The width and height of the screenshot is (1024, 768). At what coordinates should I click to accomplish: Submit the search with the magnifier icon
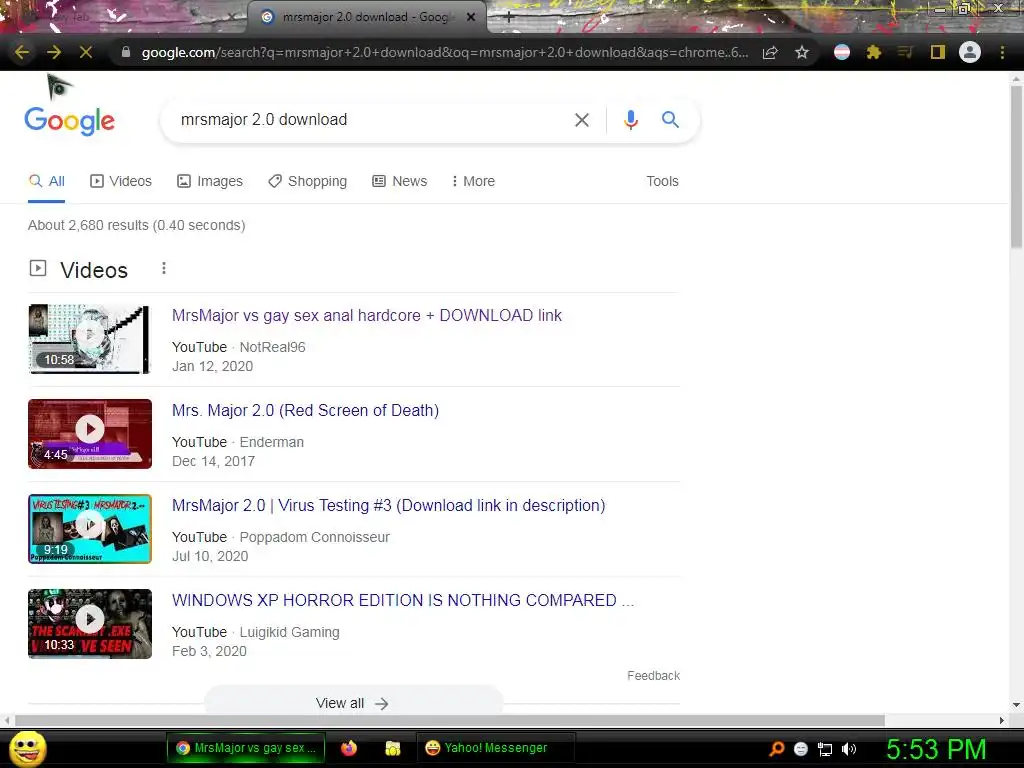670,120
